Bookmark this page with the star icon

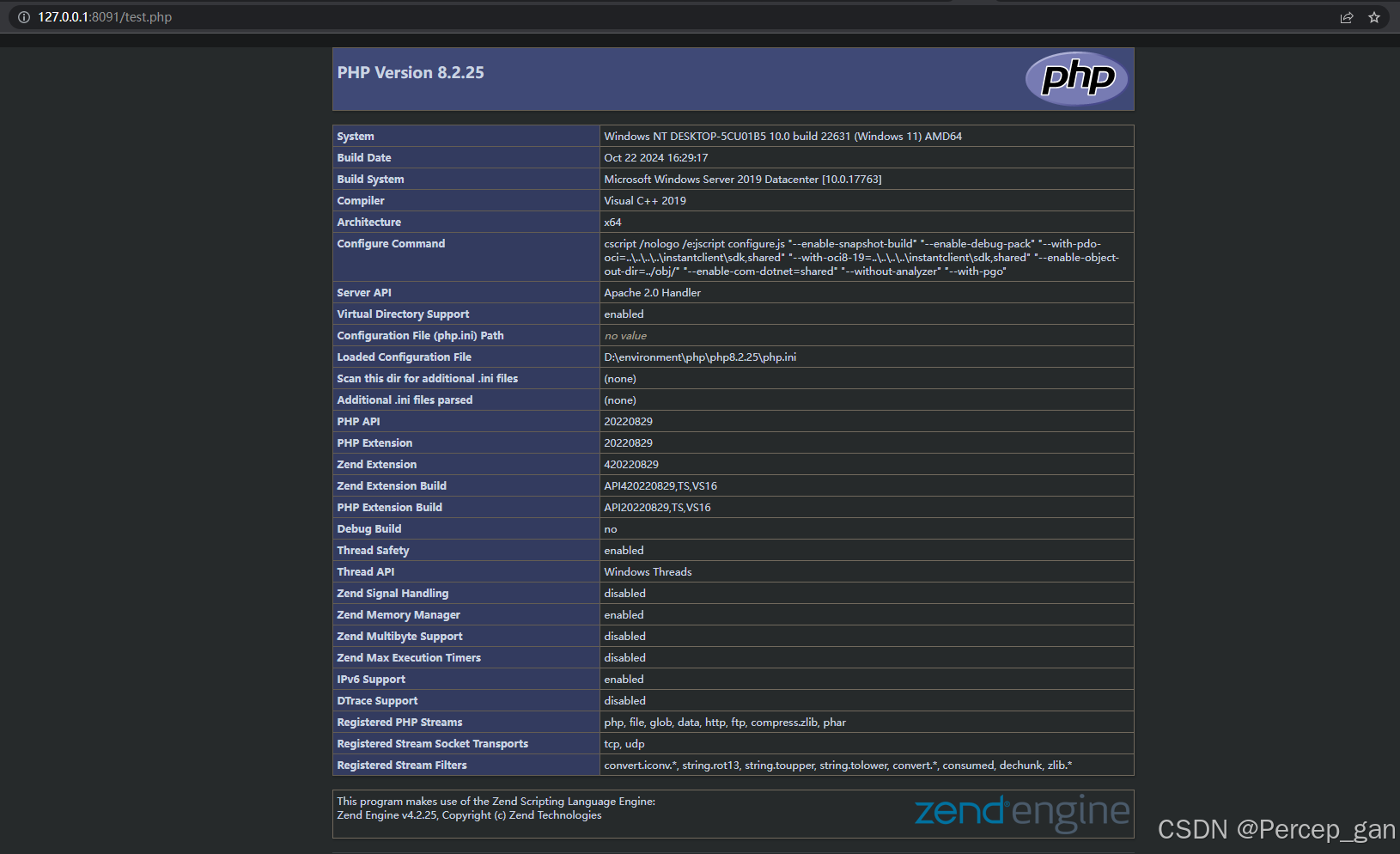pyautogui.click(x=1374, y=17)
